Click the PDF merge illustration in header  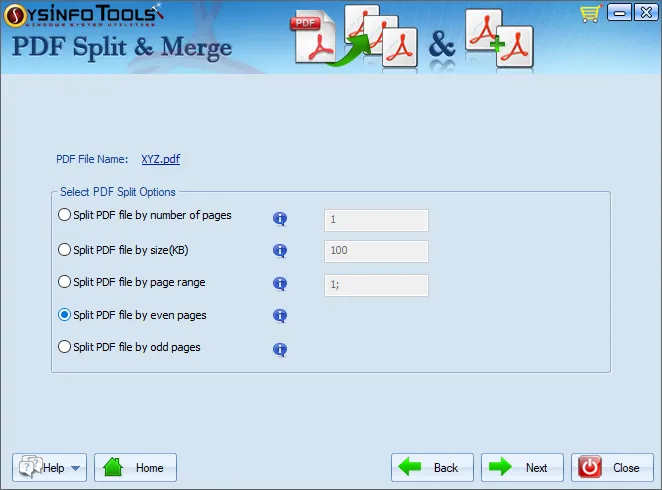click(499, 38)
